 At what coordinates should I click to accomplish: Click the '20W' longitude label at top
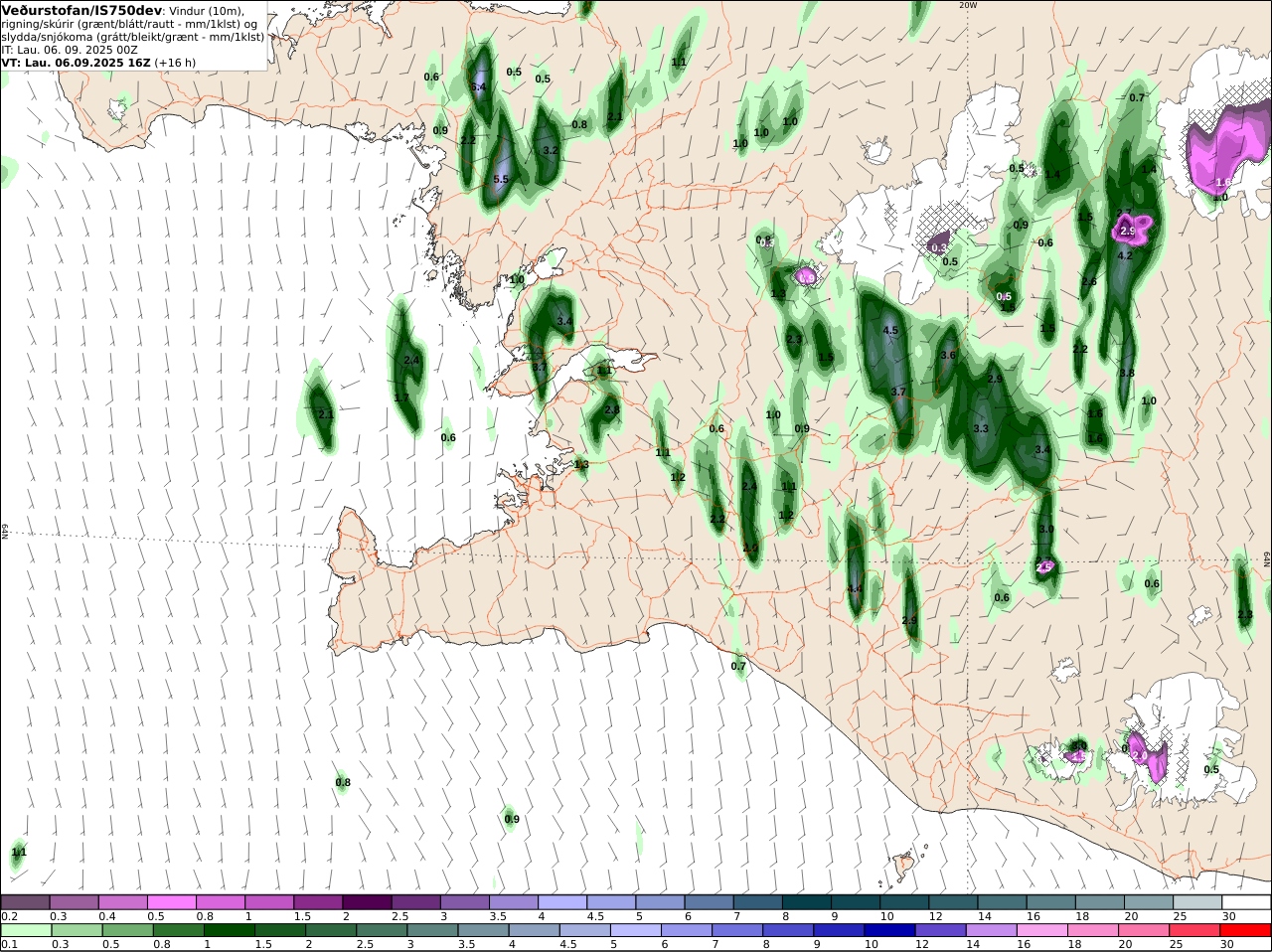968,5
